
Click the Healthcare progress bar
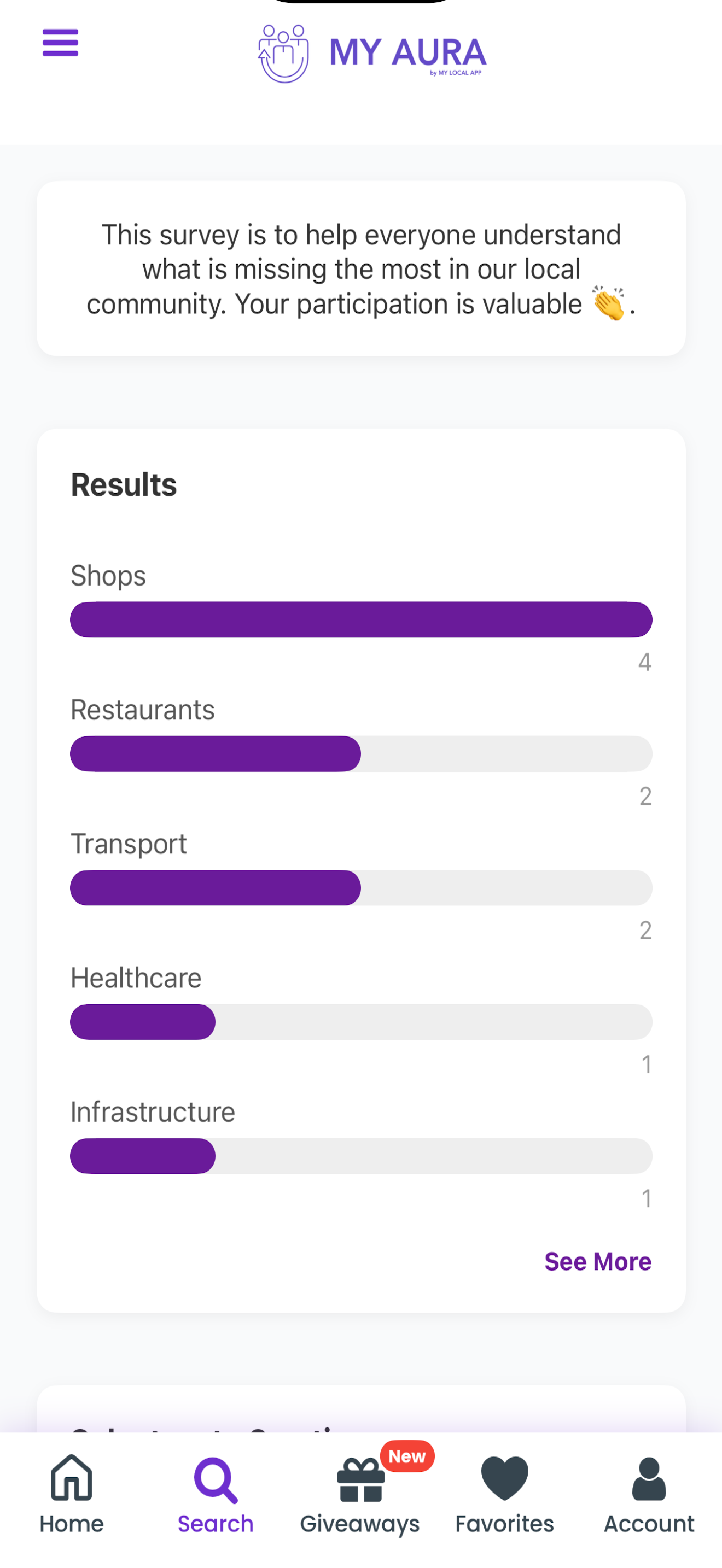(x=361, y=1021)
